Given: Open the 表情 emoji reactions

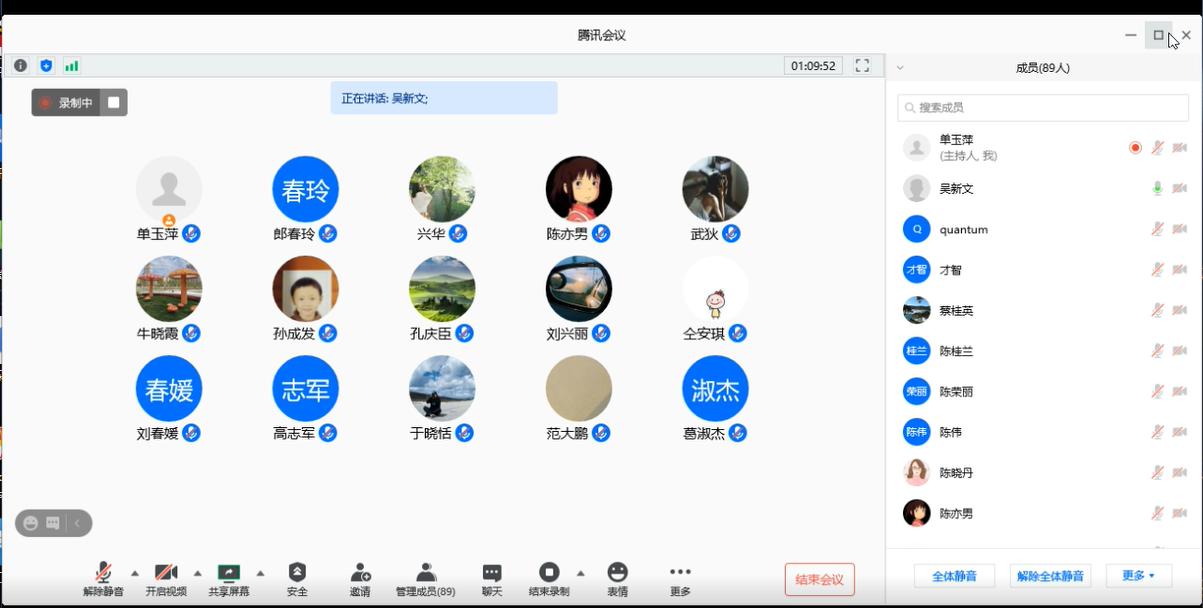Looking at the screenshot, I should tap(618, 578).
